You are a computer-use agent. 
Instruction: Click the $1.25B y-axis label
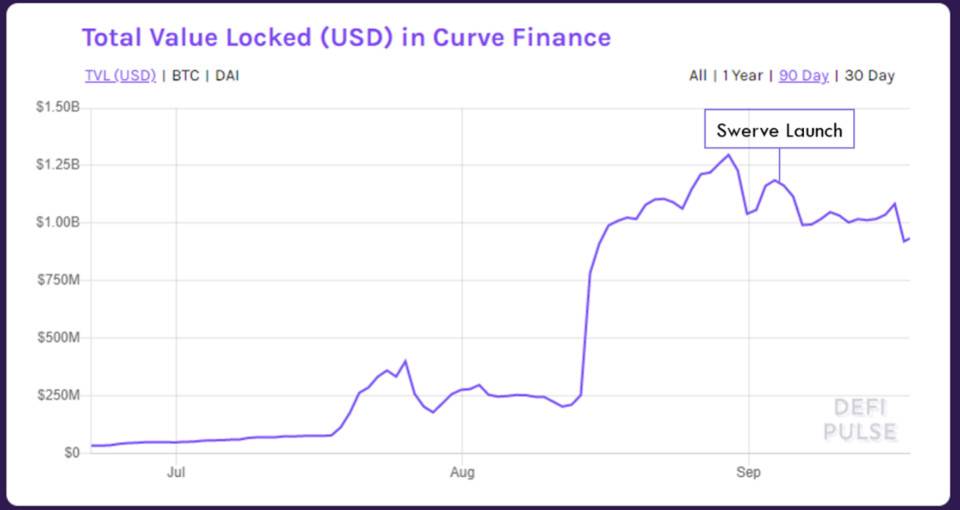[59, 165]
